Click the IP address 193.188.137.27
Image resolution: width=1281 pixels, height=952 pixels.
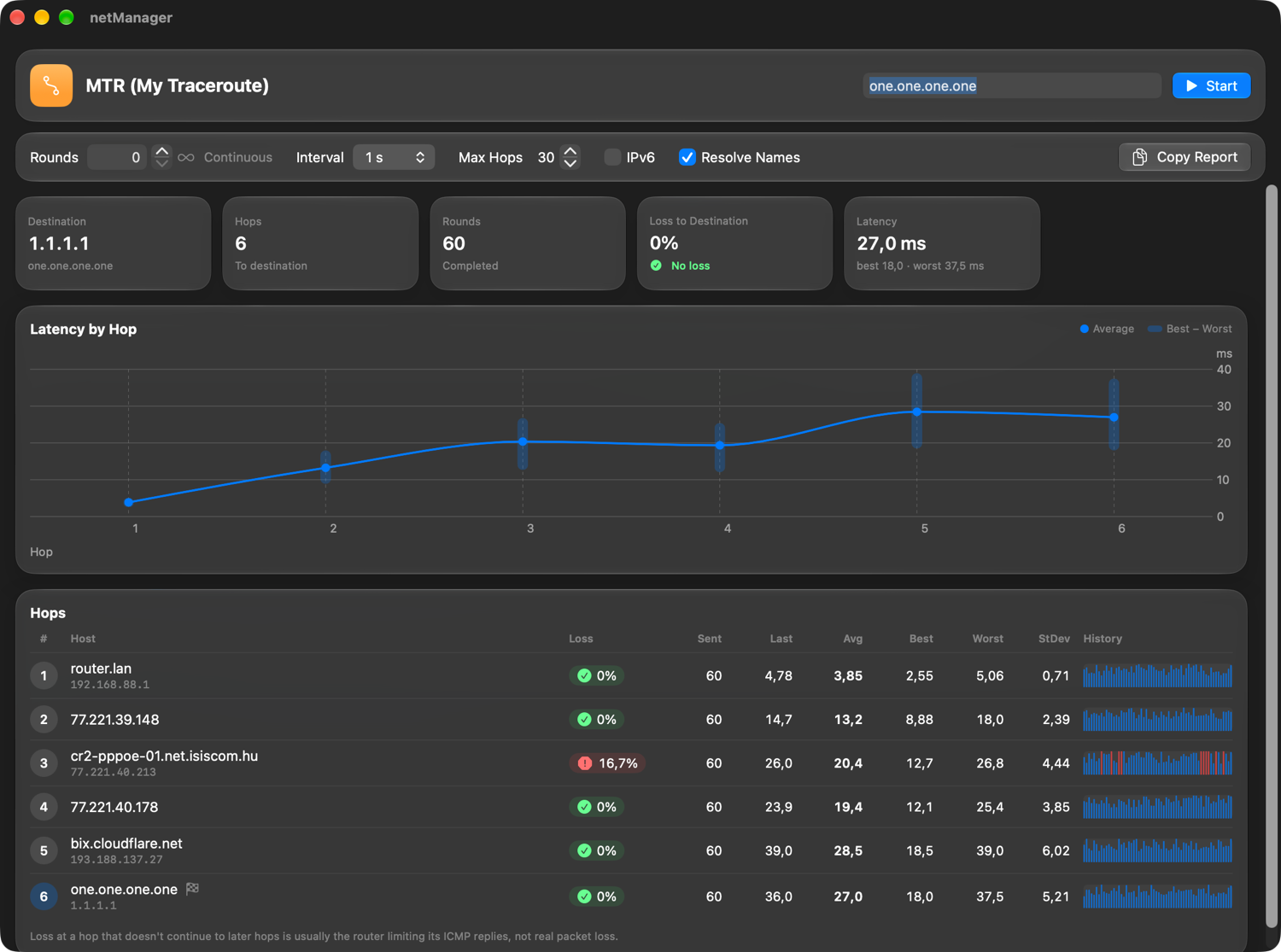click(x=116, y=860)
